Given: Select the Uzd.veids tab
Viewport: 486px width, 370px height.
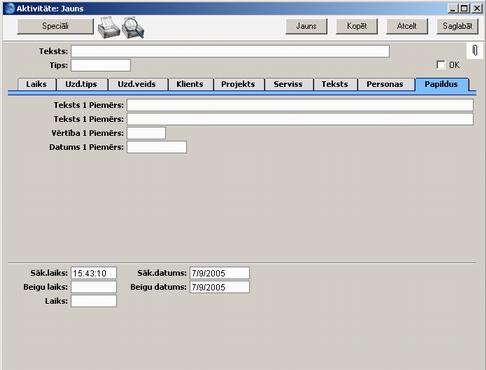Looking at the screenshot, I should click(x=137, y=84).
